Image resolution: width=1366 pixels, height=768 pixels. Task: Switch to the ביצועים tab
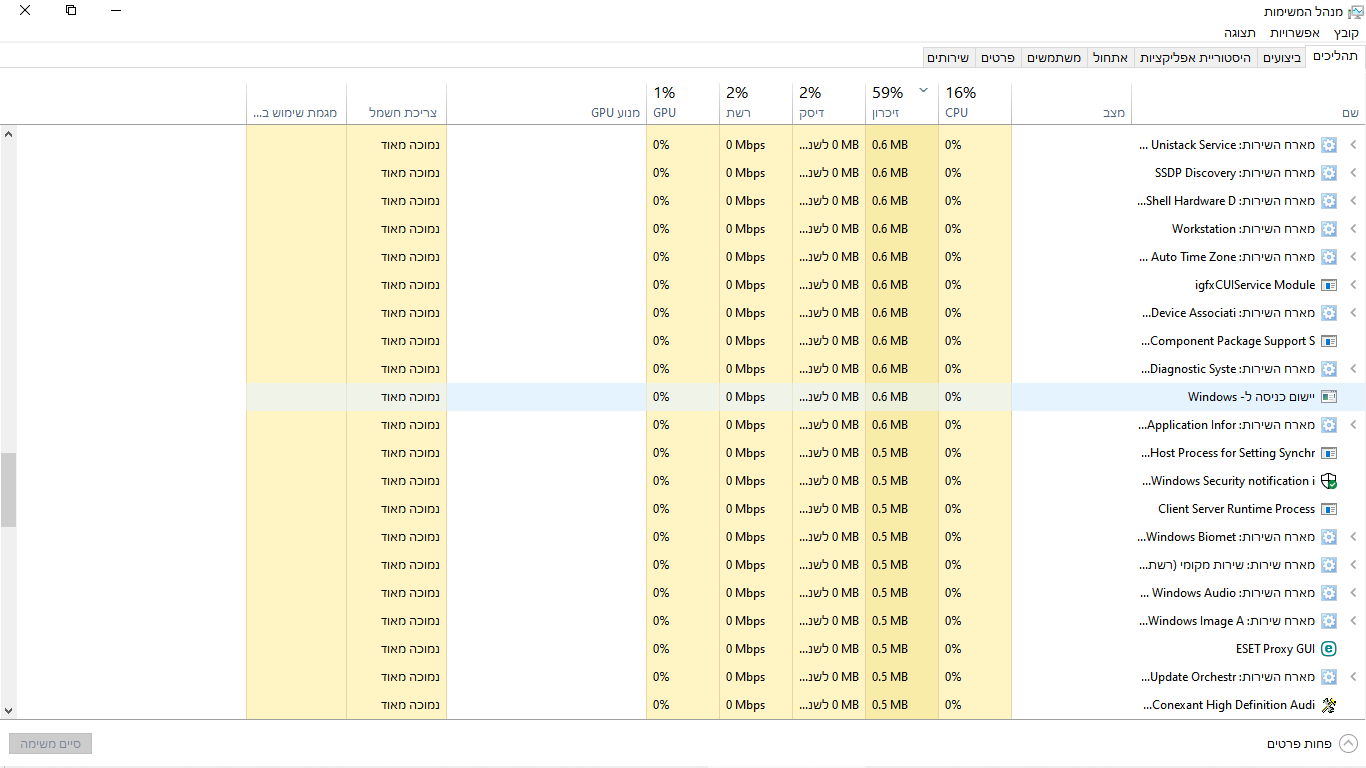1282,58
